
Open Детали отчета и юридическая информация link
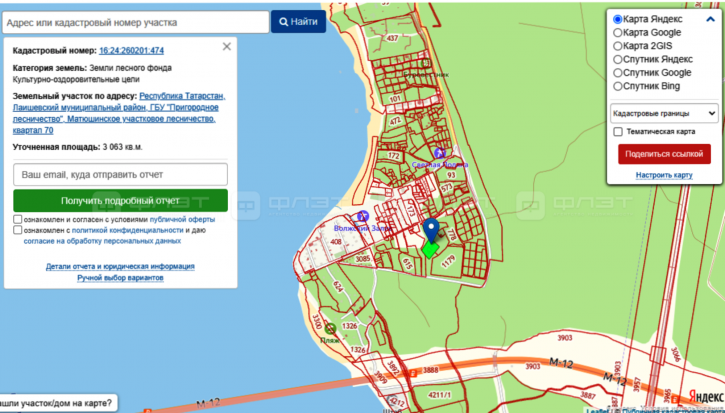tap(120, 266)
